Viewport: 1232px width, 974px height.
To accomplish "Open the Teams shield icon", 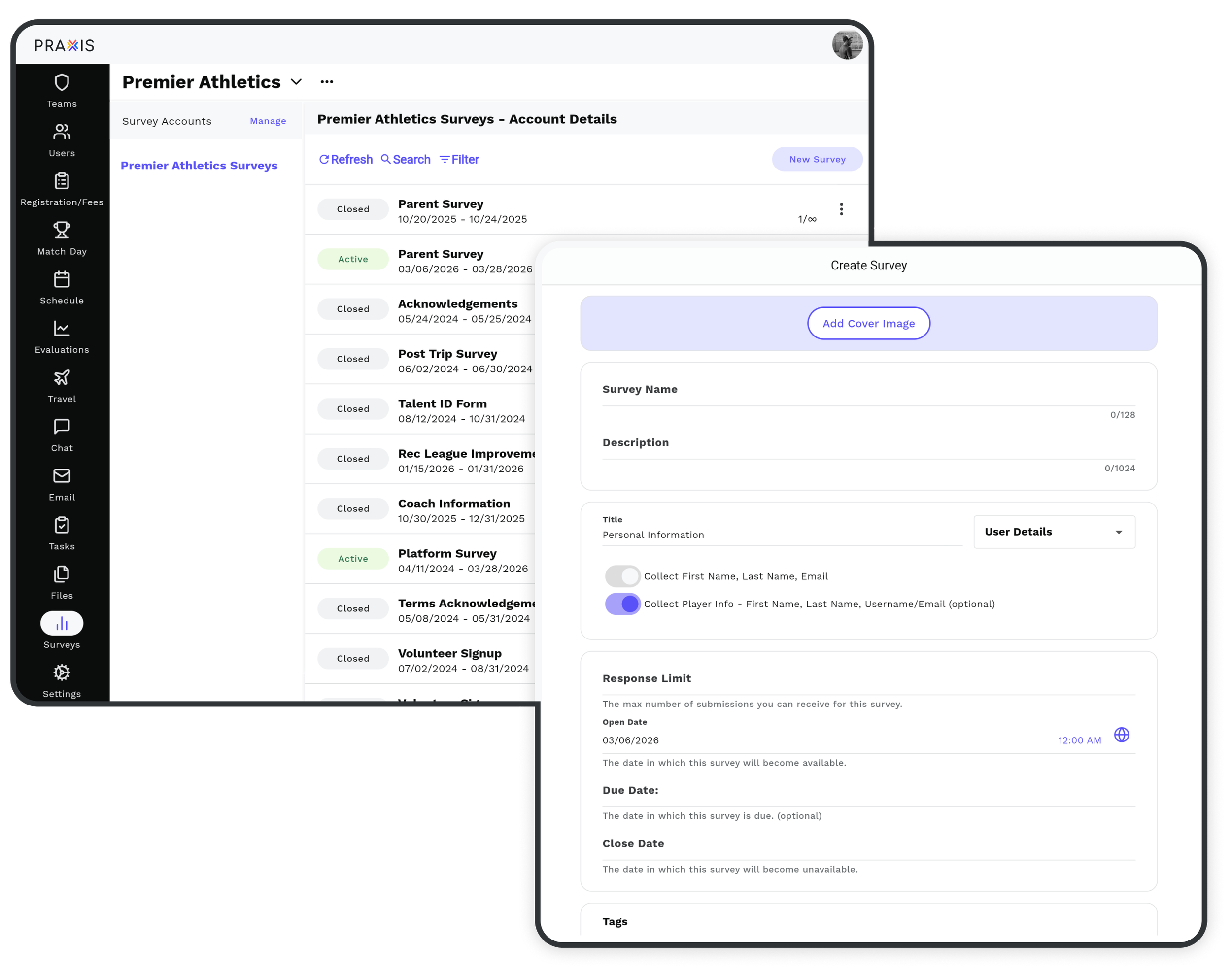I will pyautogui.click(x=62, y=83).
